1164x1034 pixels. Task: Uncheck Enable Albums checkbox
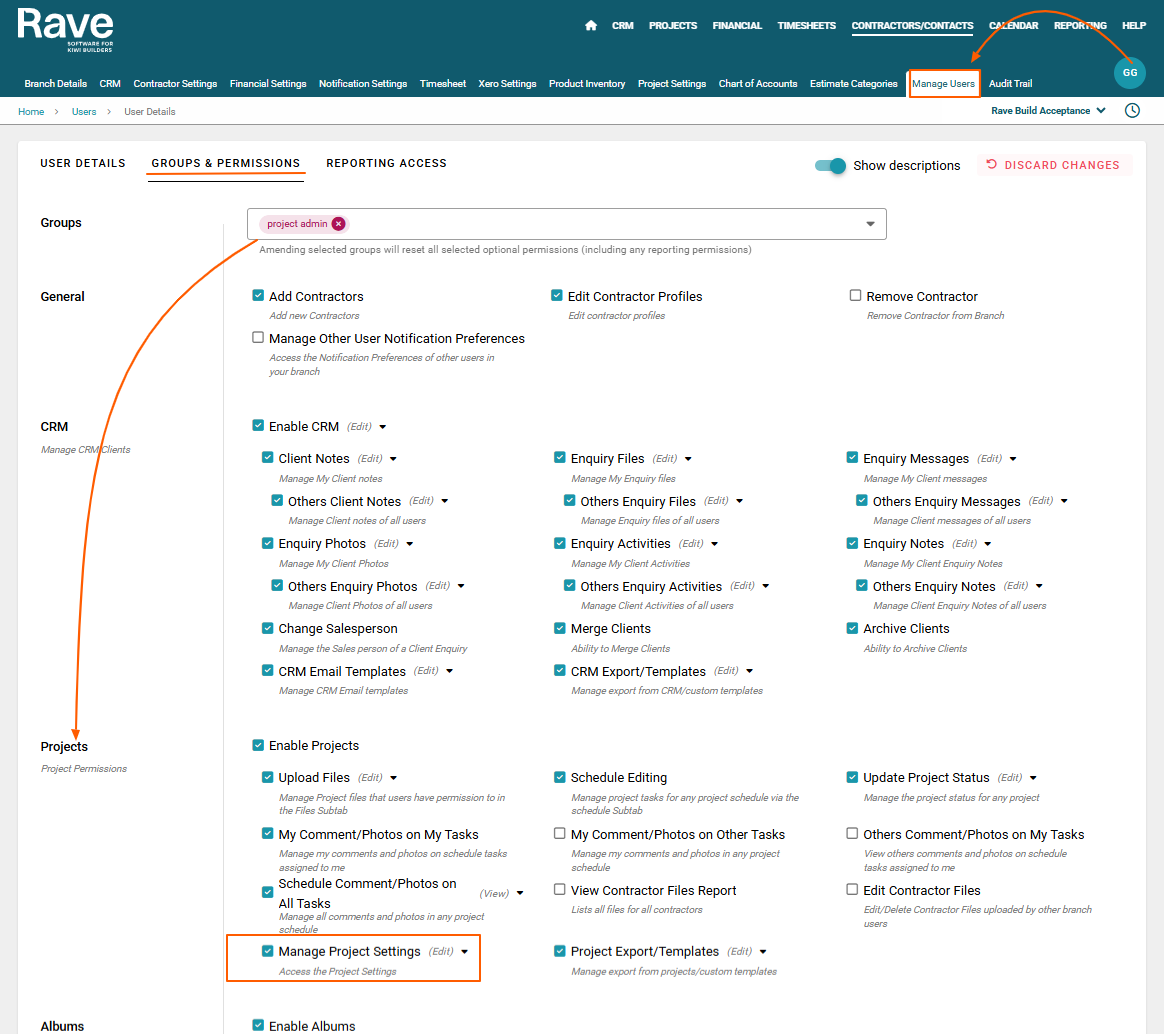pyautogui.click(x=258, y=1025)
